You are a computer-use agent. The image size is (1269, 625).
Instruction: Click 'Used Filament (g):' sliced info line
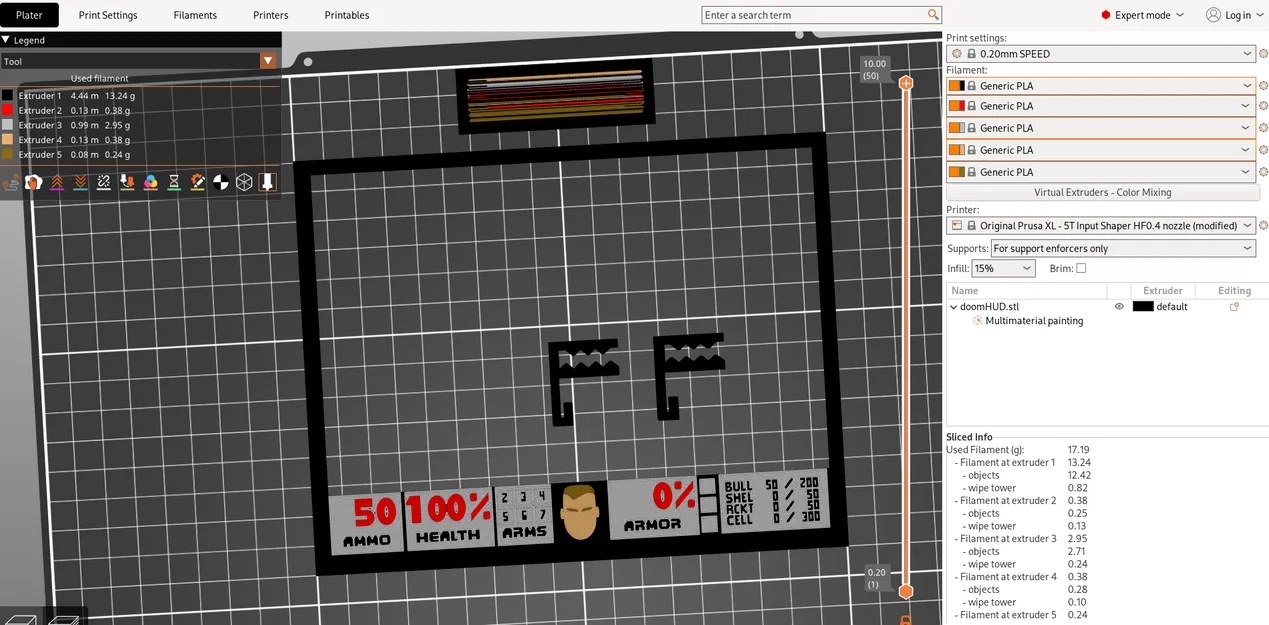(985, 450)
